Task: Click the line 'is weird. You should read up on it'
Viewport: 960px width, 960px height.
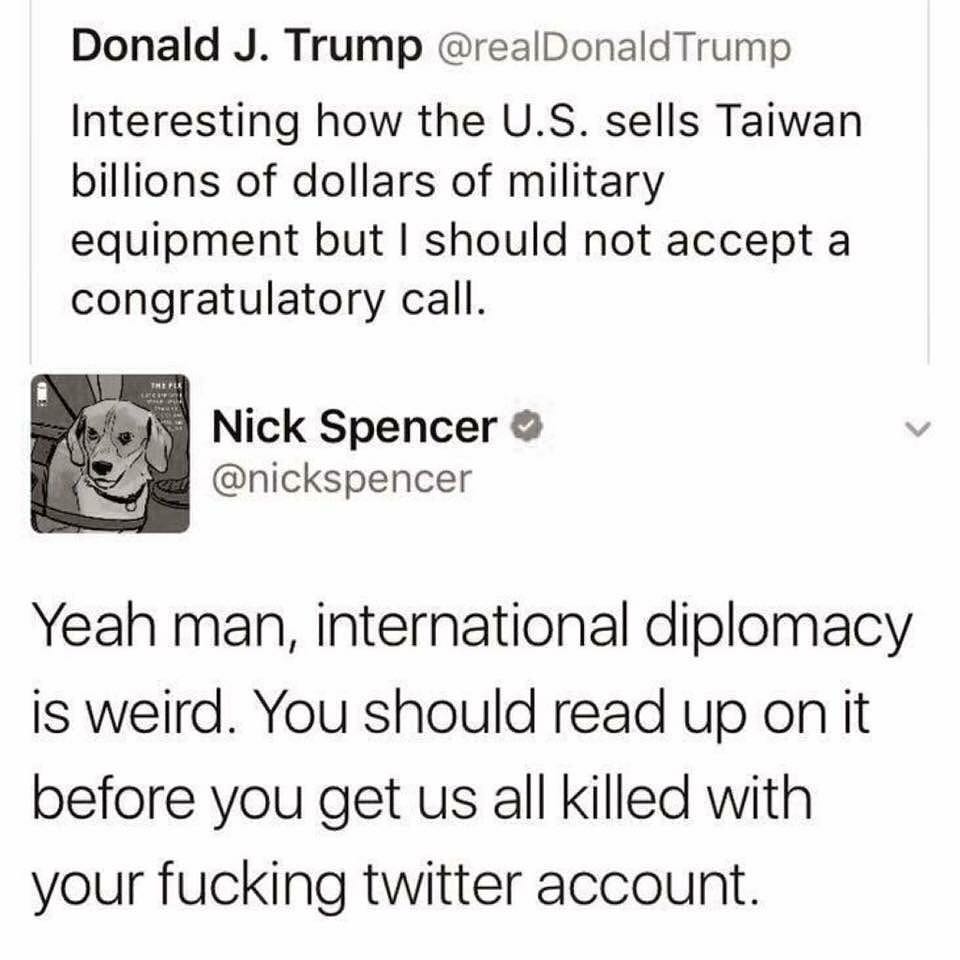Action: pos(451,714)
